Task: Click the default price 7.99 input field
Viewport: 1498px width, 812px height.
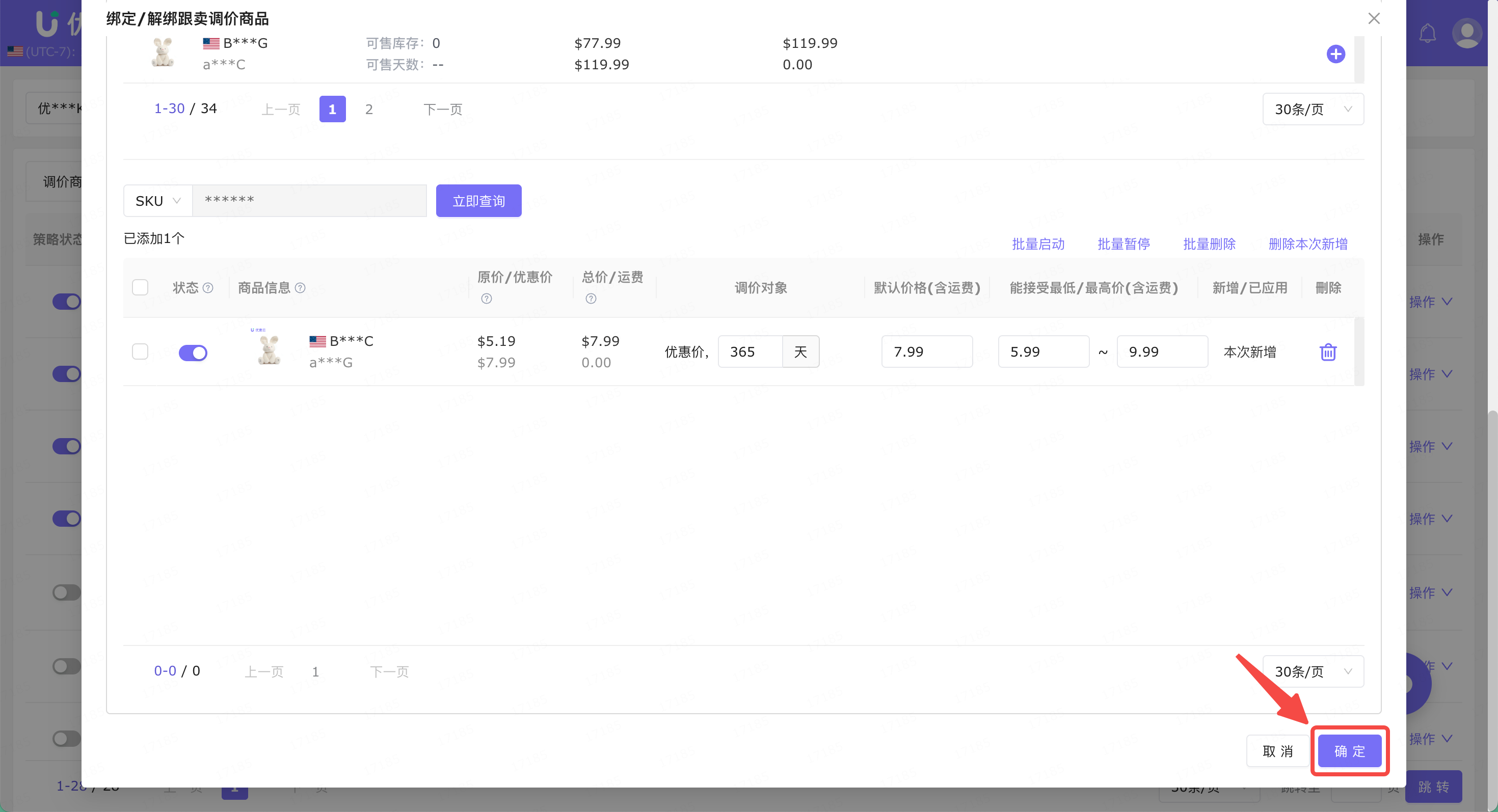Action: pos(926,351)
